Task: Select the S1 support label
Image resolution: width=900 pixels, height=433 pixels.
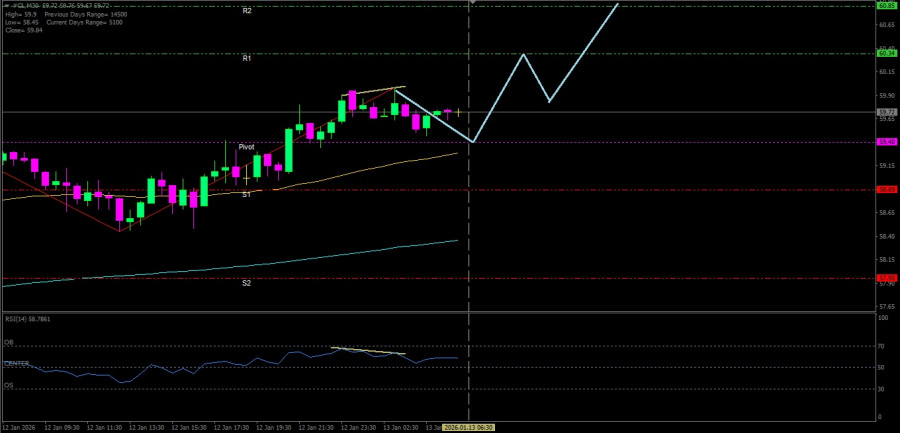Action: pyautogui.click(x=246, y=195)
